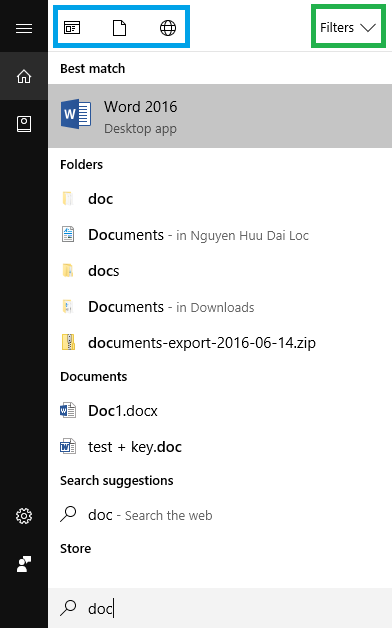The height and width of the screenshot is (628, 392).
Task: Click the Feedback person icon
Action: [24, 564]
